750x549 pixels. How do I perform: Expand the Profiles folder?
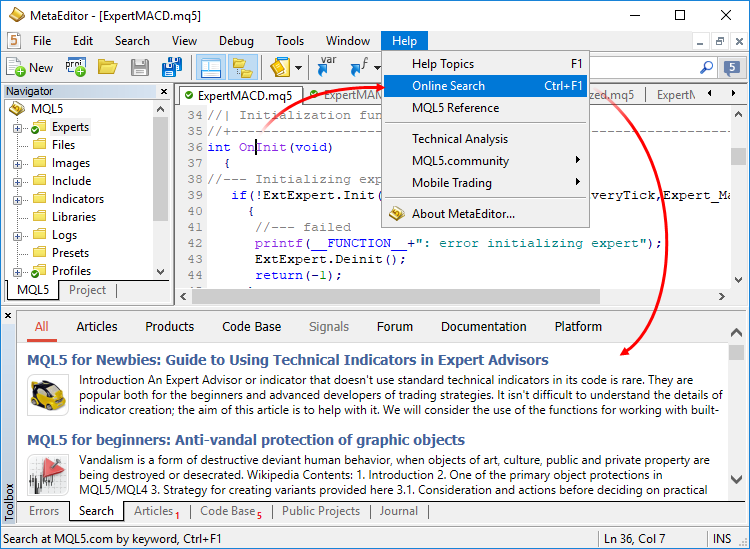17,272
